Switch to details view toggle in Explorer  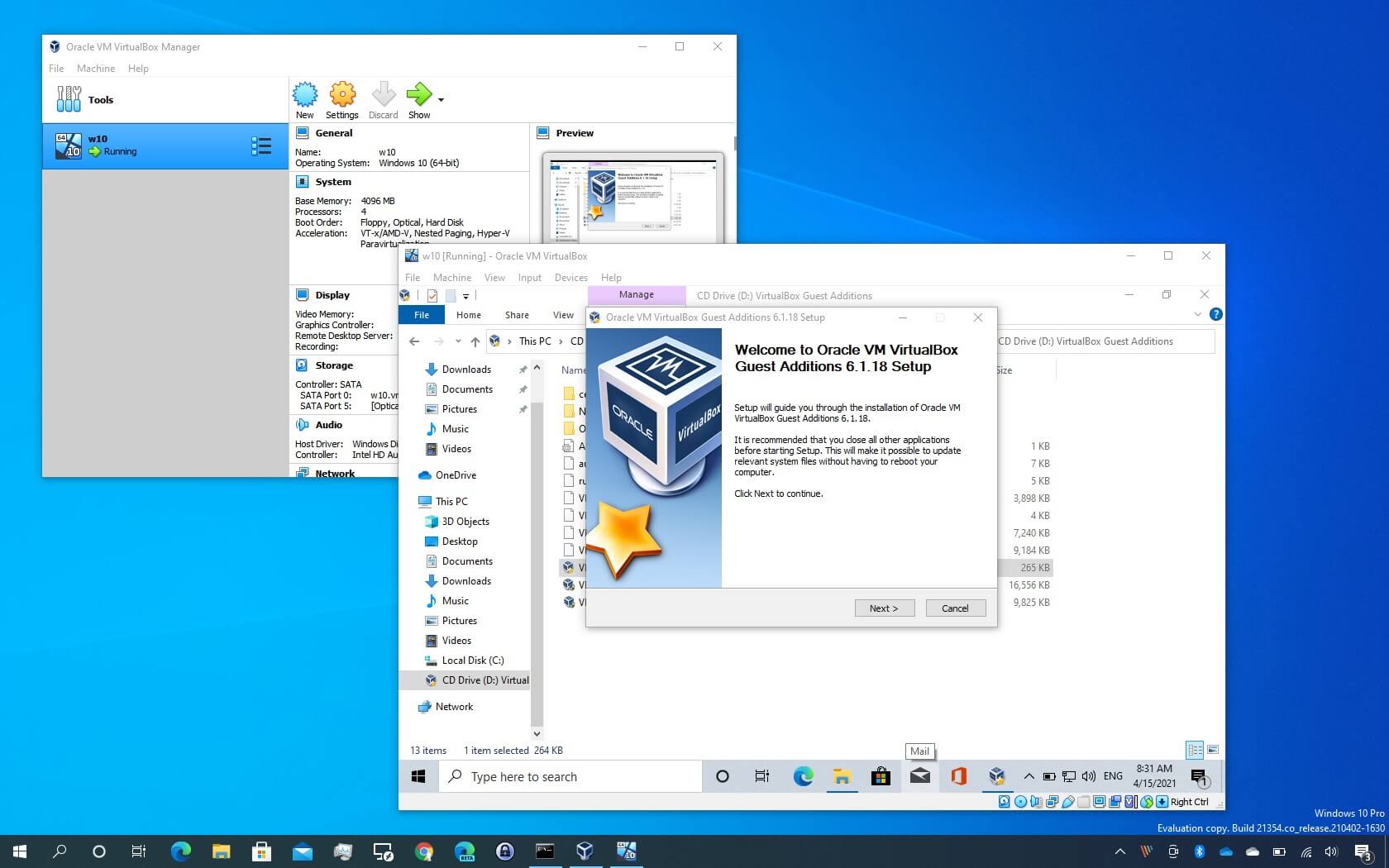(x=1195, y=750)
